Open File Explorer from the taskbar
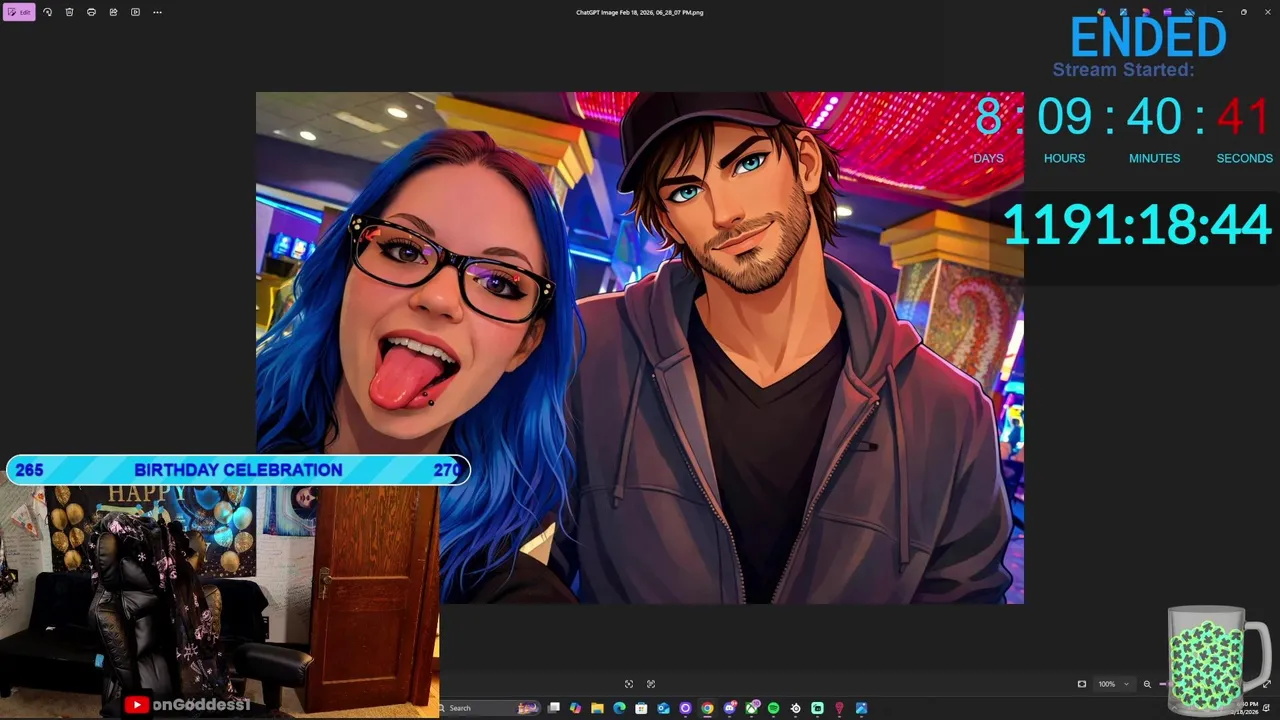 coord(597,708)
